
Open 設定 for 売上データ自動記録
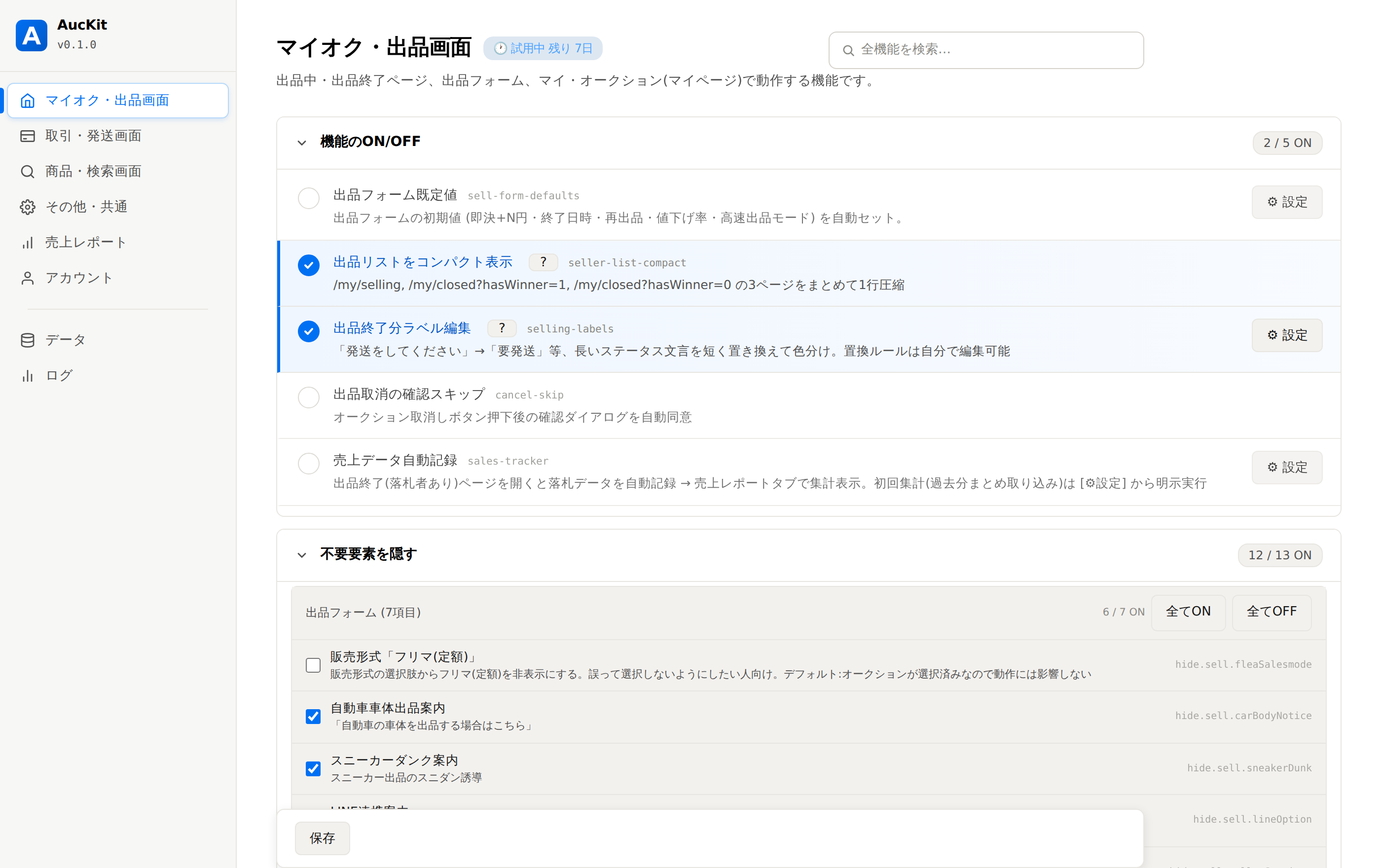click(x=1287, y=467)
